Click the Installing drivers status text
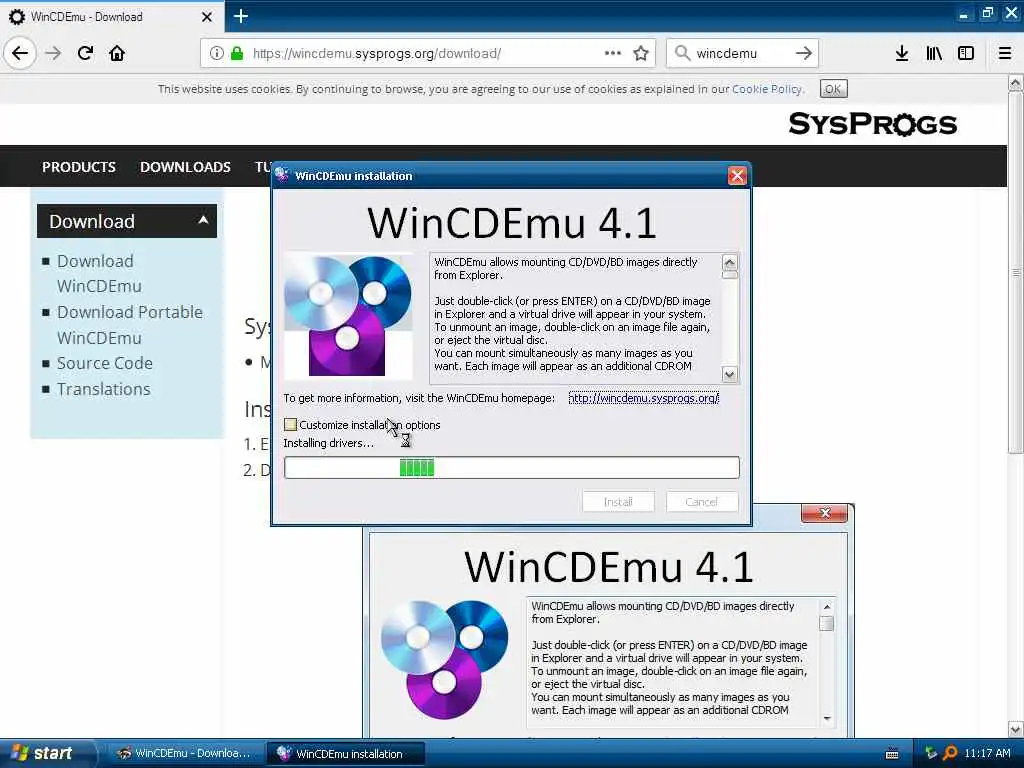Screen dimensions: 1024x768 coord(328,443)
